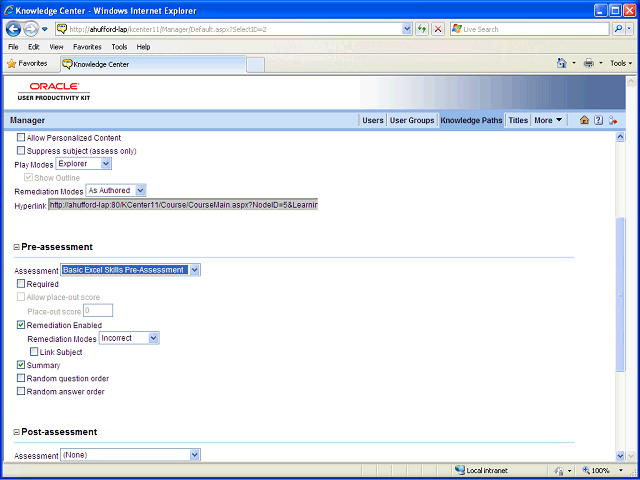
Task: Open the Post-assessment (None) dropdown
Action: click(130, 455)
